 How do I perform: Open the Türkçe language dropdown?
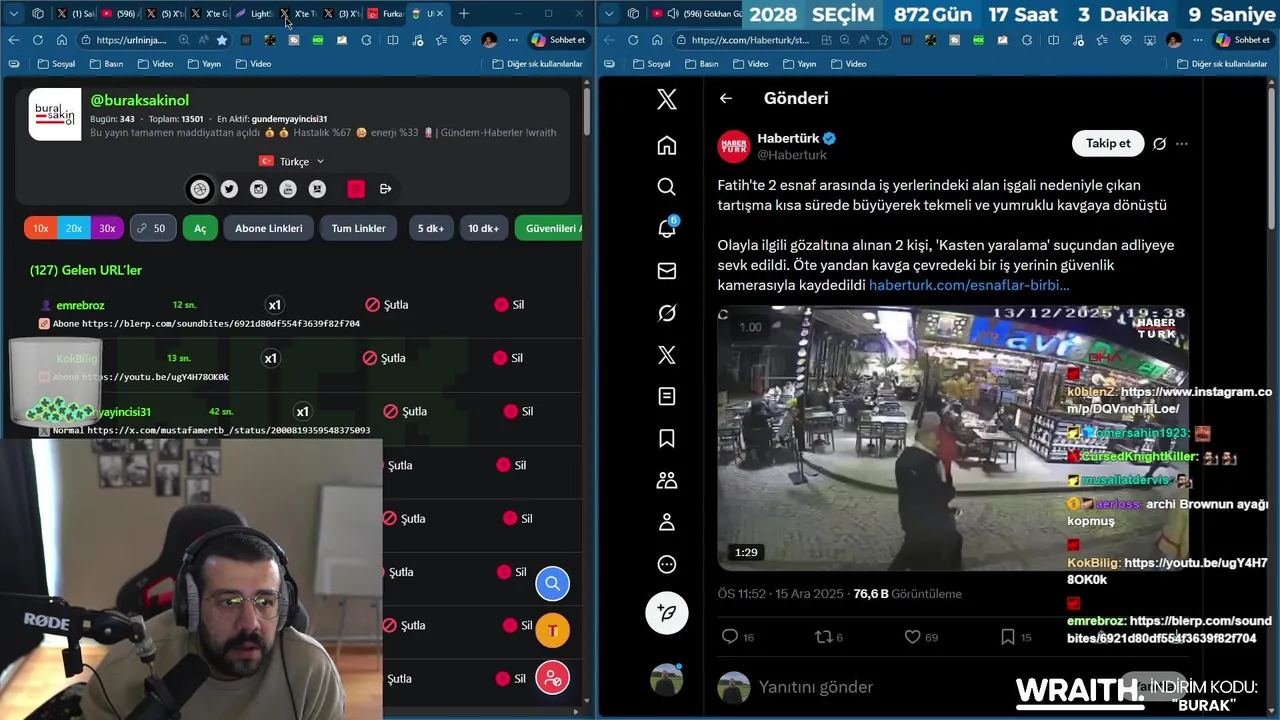(292, 161)
